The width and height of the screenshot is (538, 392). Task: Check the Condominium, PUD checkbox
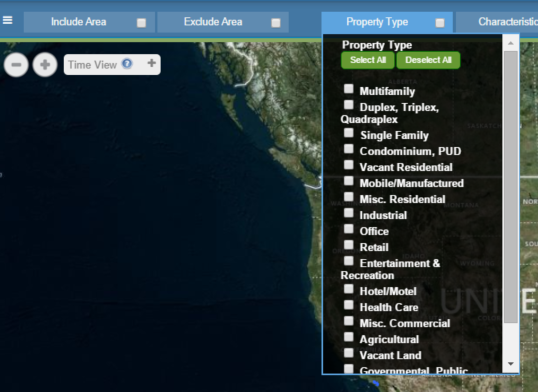coord(349,149)
